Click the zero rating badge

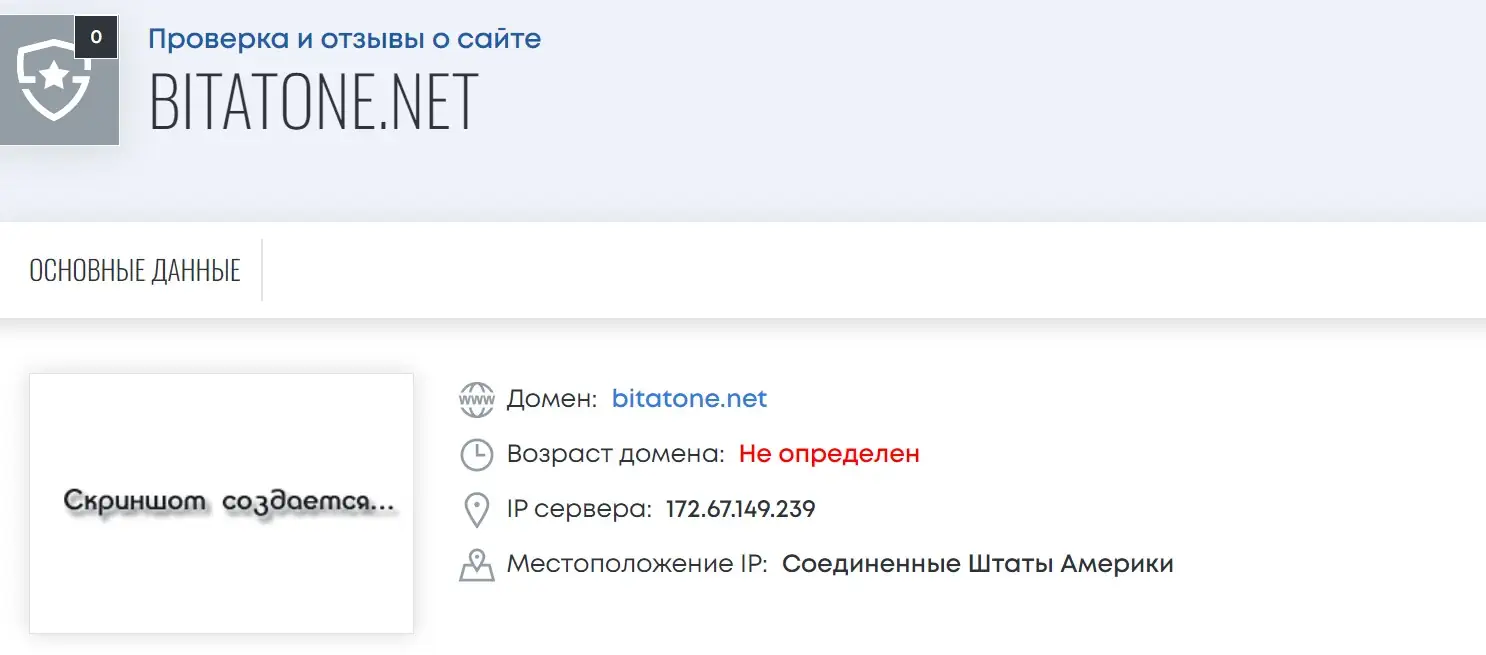(96, 37)
